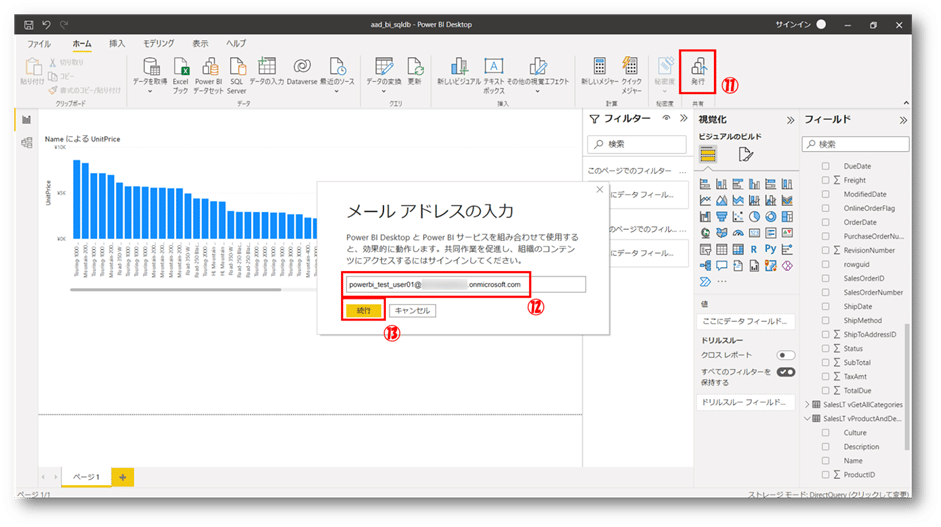Click 新しいメジャー ribbon icon
941x527 pixels.
[x=600, y=72]
